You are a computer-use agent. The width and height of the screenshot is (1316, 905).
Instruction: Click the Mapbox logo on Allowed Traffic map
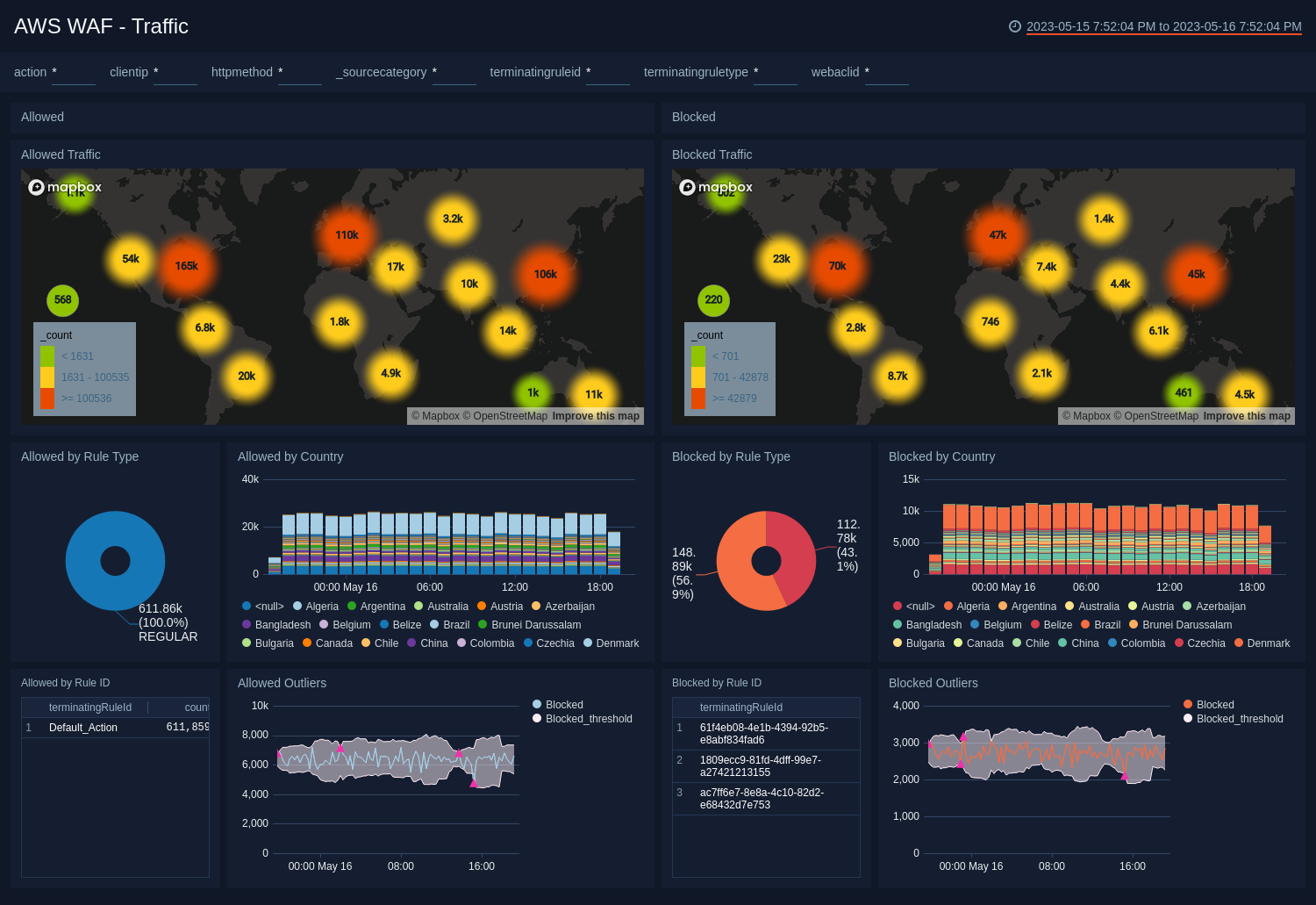(65, 187)
